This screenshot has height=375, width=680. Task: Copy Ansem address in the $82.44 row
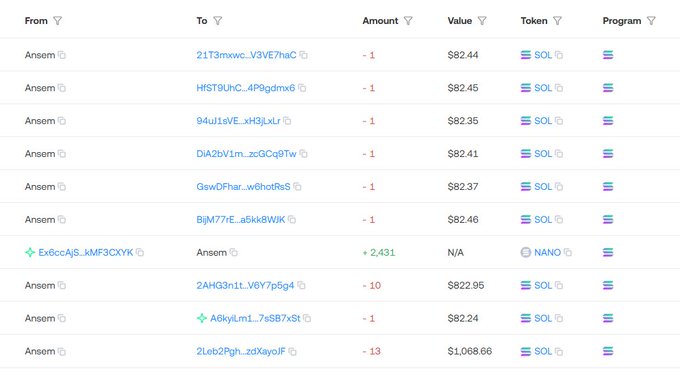62,55
